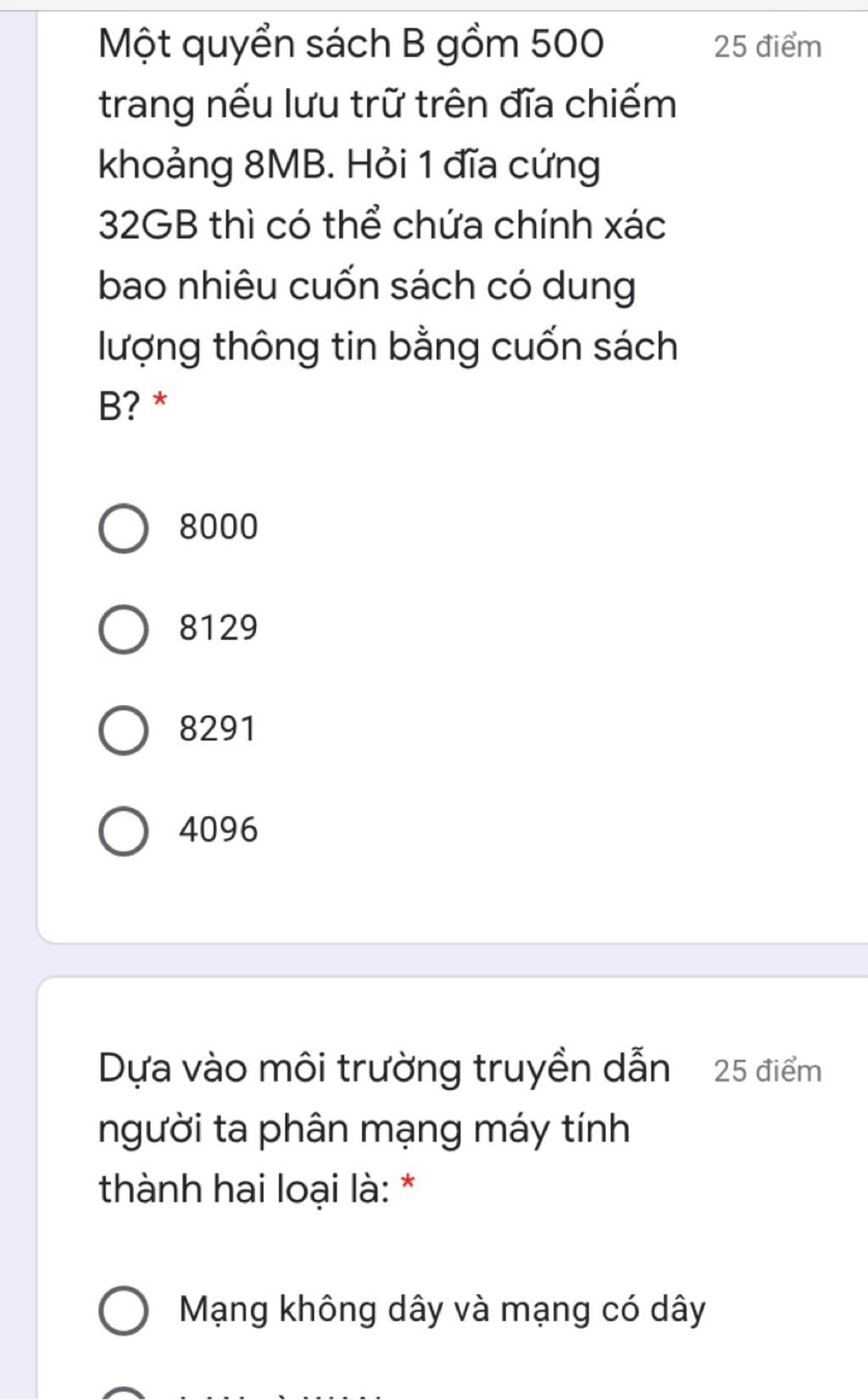Choose the 8129 radio circle
Viewport: 868px width, 1400px height.
pyautogui.click(x=124, y=630)
